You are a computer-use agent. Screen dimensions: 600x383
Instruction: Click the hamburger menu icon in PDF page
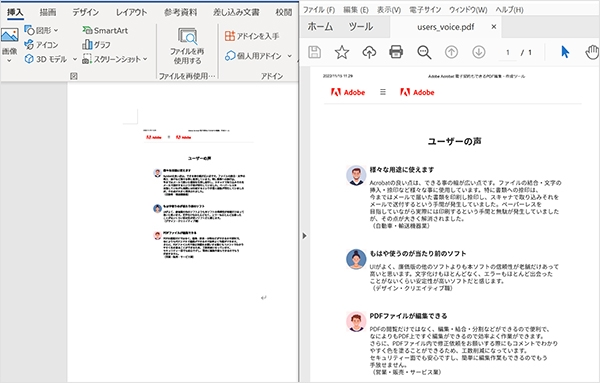[x=383, y=92]
